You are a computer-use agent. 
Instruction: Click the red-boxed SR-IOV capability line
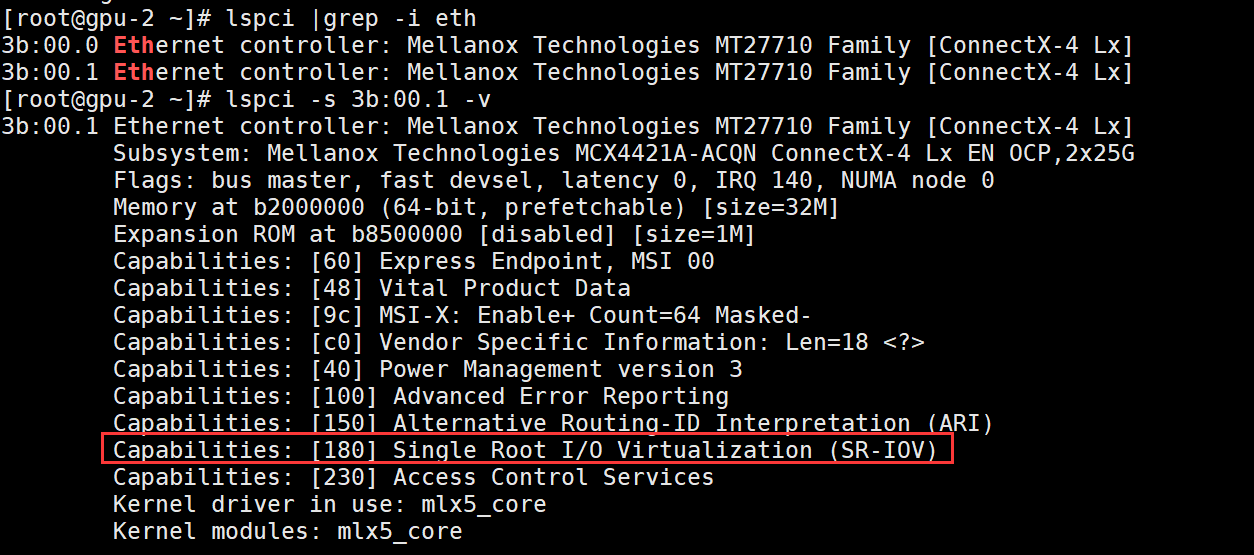click(x=525, y=450)
